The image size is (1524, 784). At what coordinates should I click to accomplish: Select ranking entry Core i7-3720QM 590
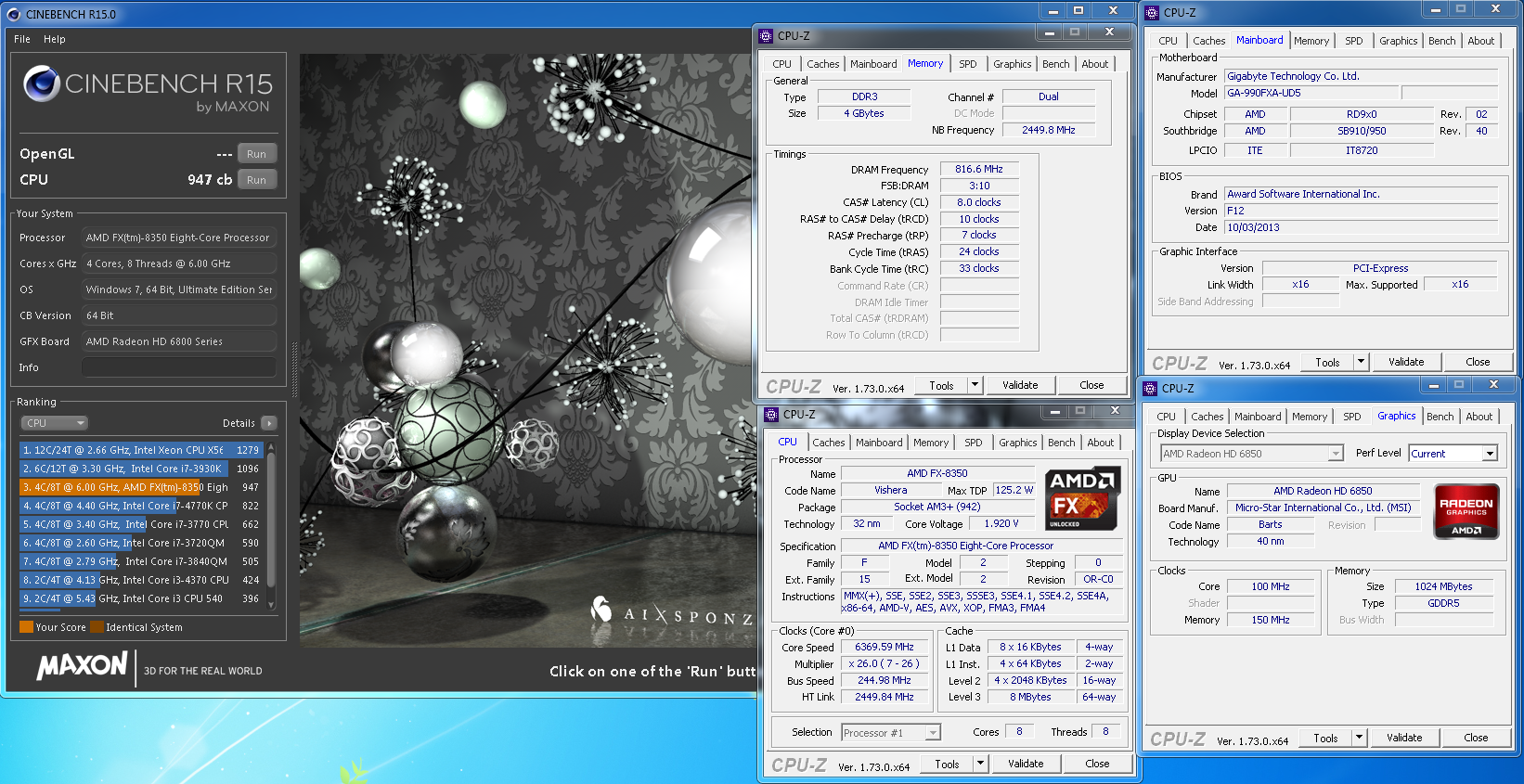point(142,543)
